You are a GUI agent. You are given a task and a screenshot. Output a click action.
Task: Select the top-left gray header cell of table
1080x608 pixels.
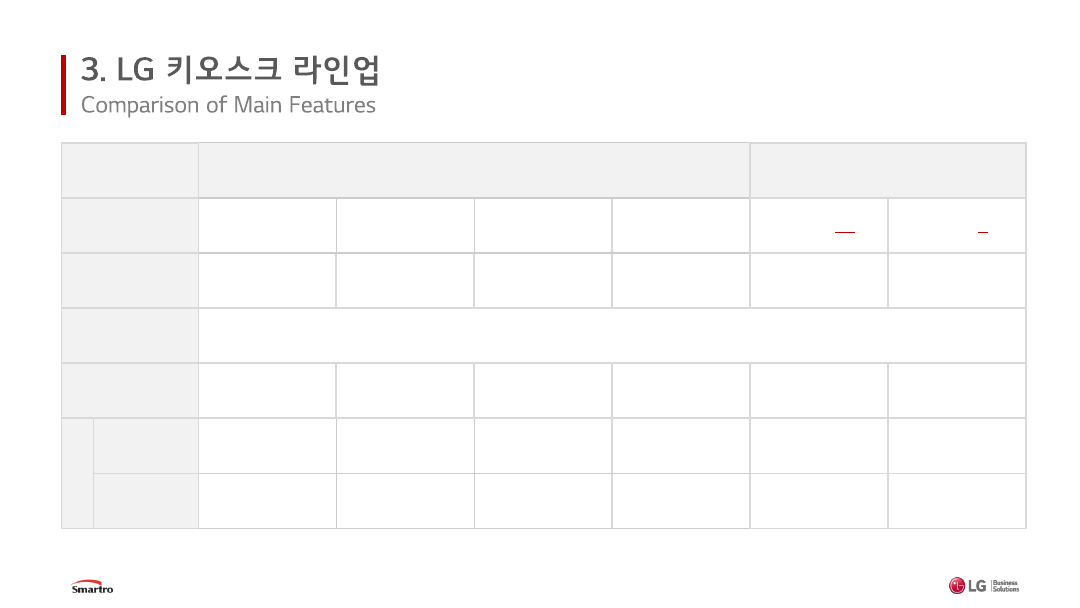pos(130,171)
